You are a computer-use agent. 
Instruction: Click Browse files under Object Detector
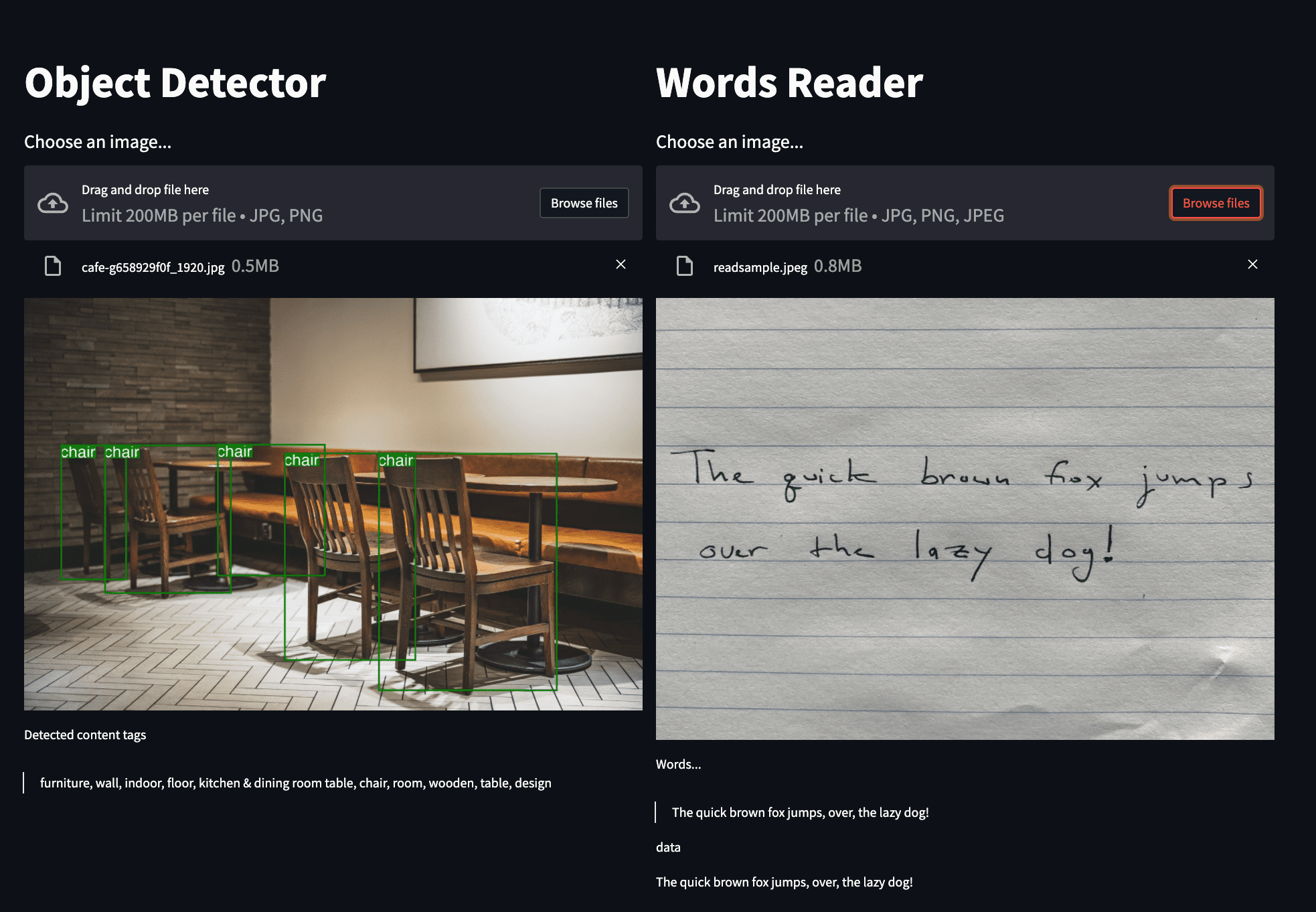[x=584, y=202]
